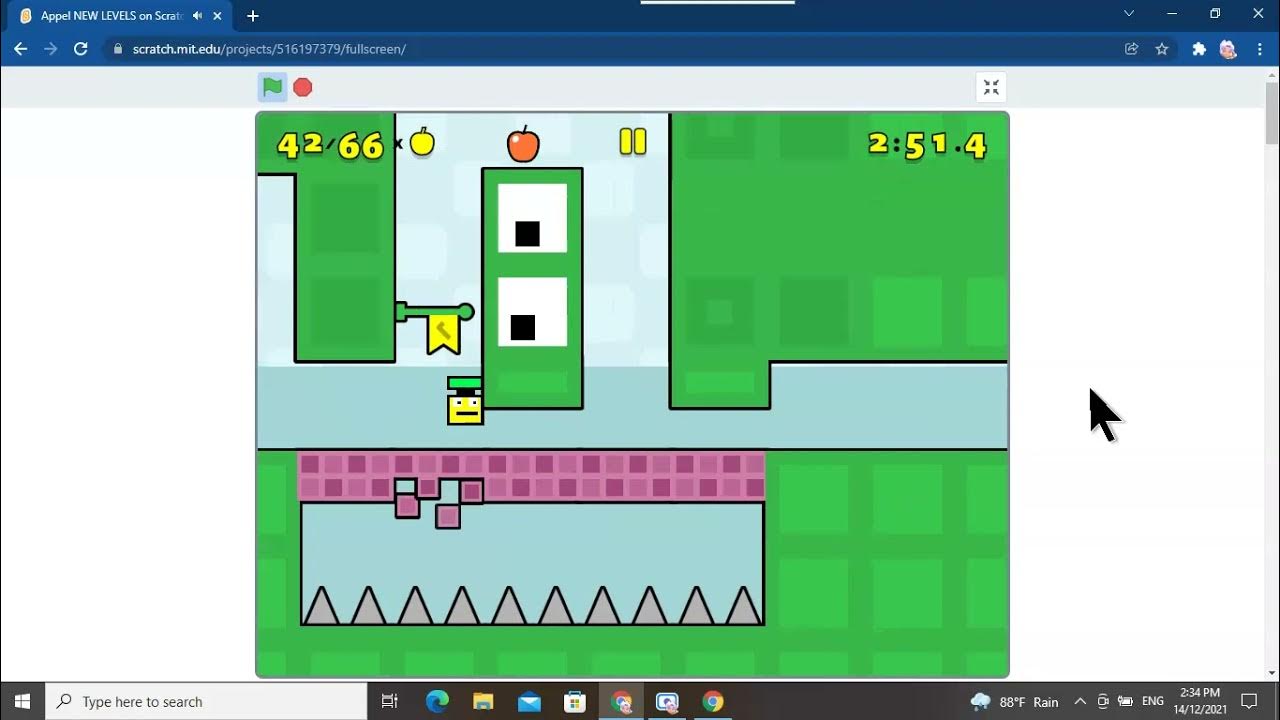Share this page using the share icon
The image size is (1280, 720).
(x=1132, y=49)
